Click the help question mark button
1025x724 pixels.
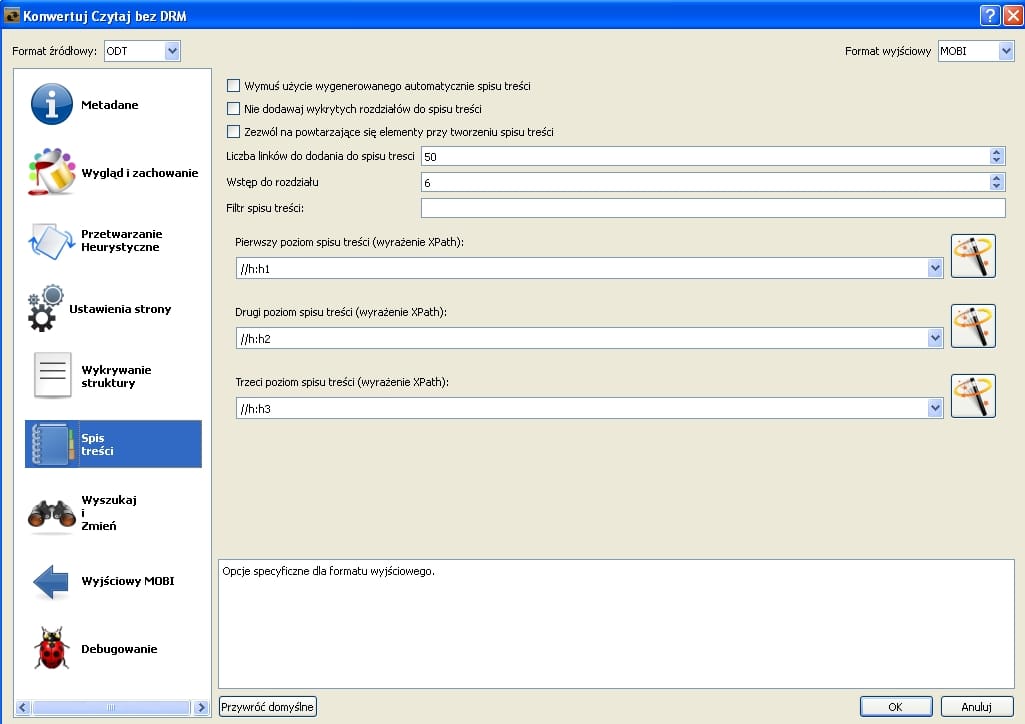coord(990,15)
